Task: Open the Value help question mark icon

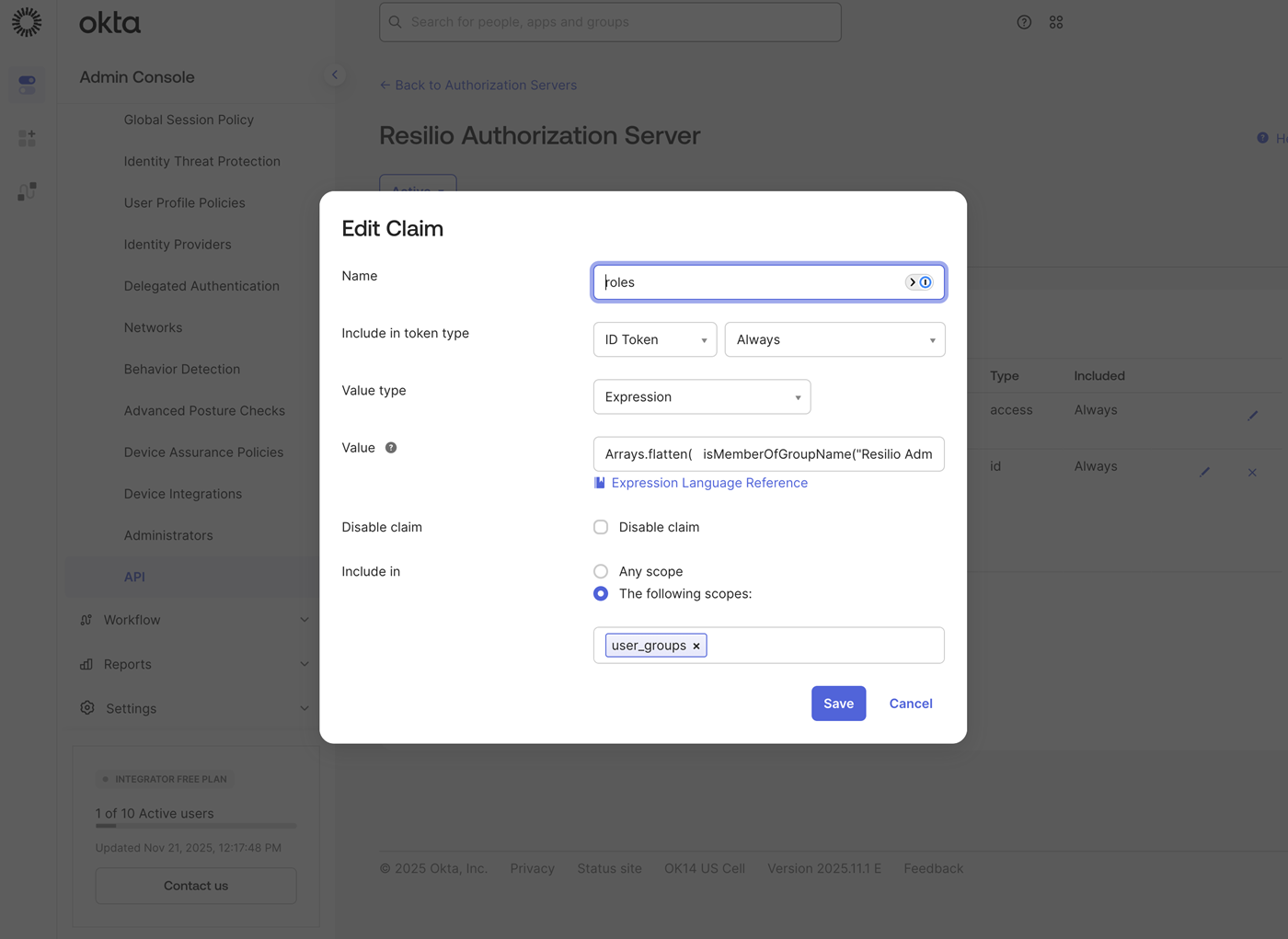Action: [x=390, y=448]
